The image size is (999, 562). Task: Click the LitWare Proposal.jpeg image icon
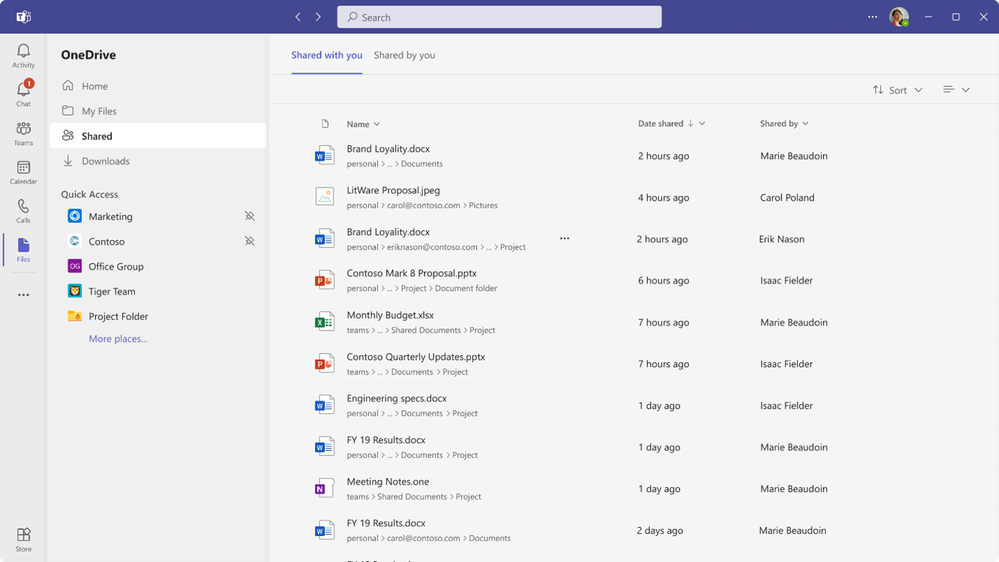(x=324, y=196)
